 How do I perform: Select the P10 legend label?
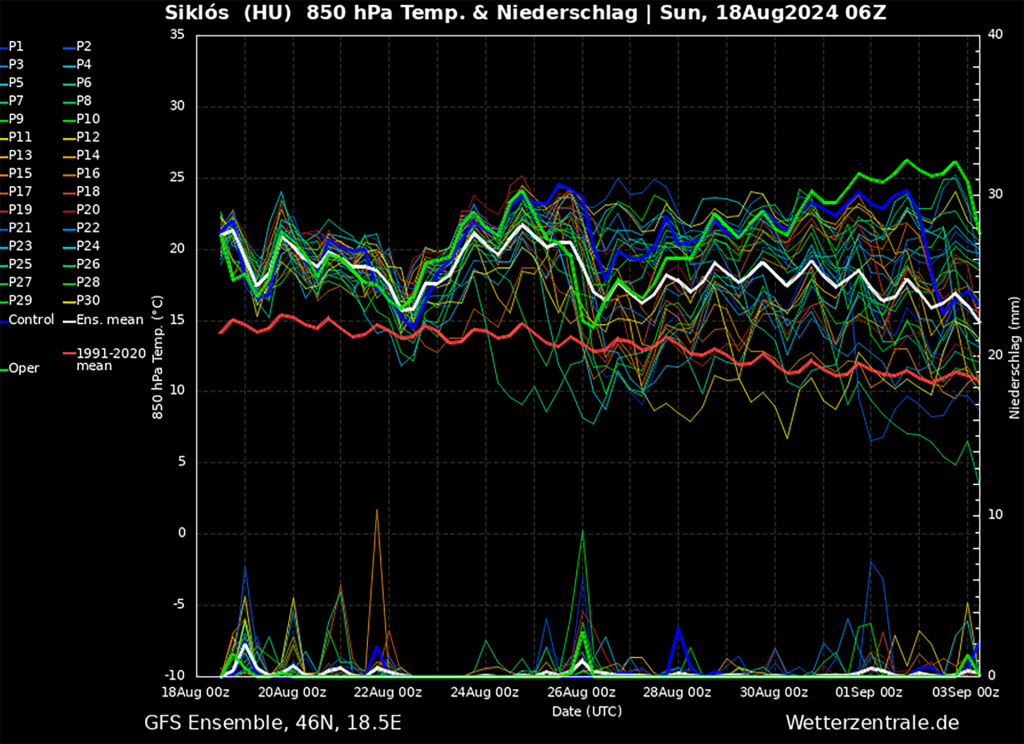(x=88, y=119)
